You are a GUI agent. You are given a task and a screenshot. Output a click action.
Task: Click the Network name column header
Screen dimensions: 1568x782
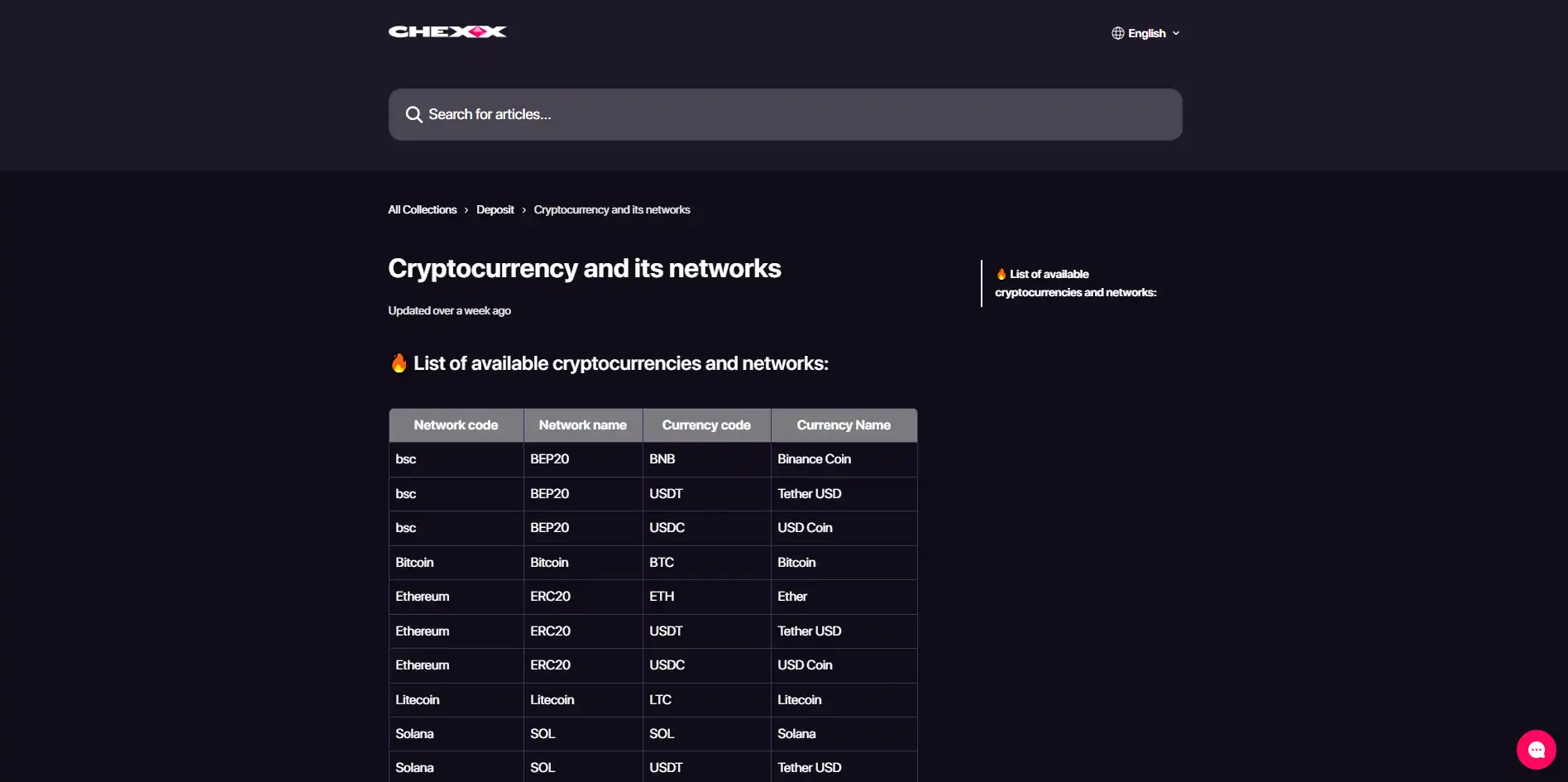pyautogui.click(x=582, y=425)
